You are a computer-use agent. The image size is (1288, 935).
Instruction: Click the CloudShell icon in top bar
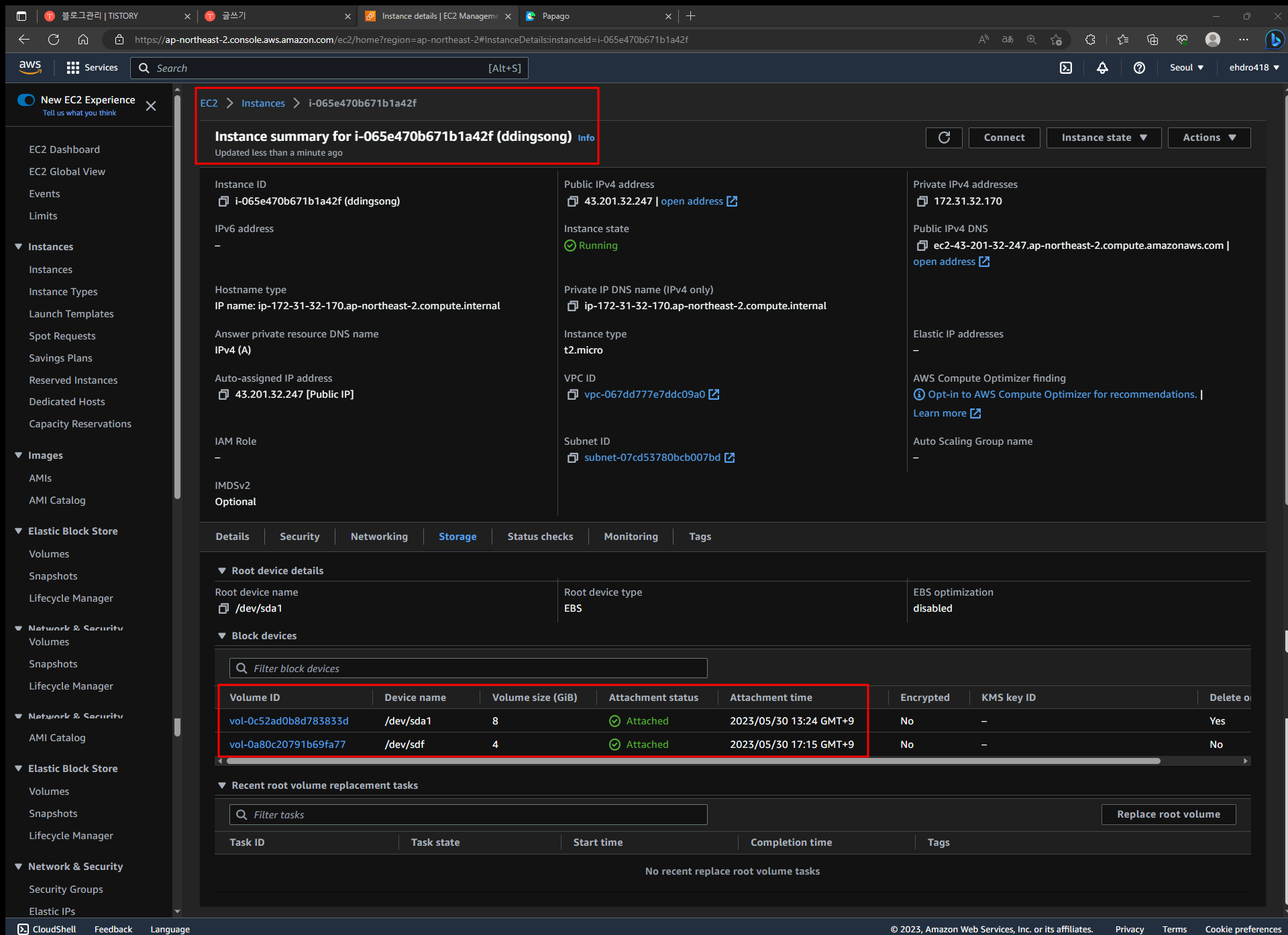click(x=1066, y=68)
